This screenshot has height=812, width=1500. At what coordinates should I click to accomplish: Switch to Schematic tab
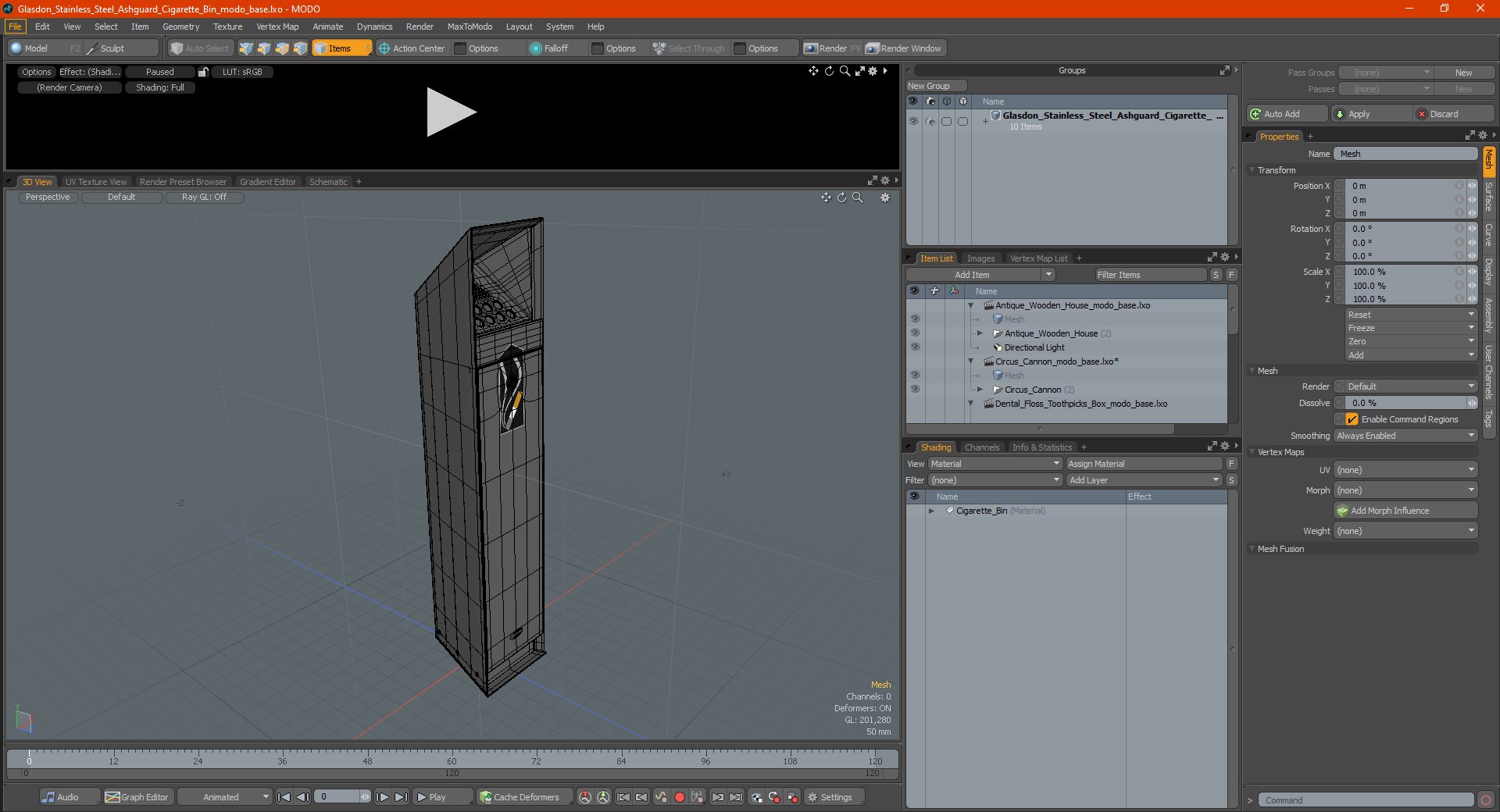[328, 182]
